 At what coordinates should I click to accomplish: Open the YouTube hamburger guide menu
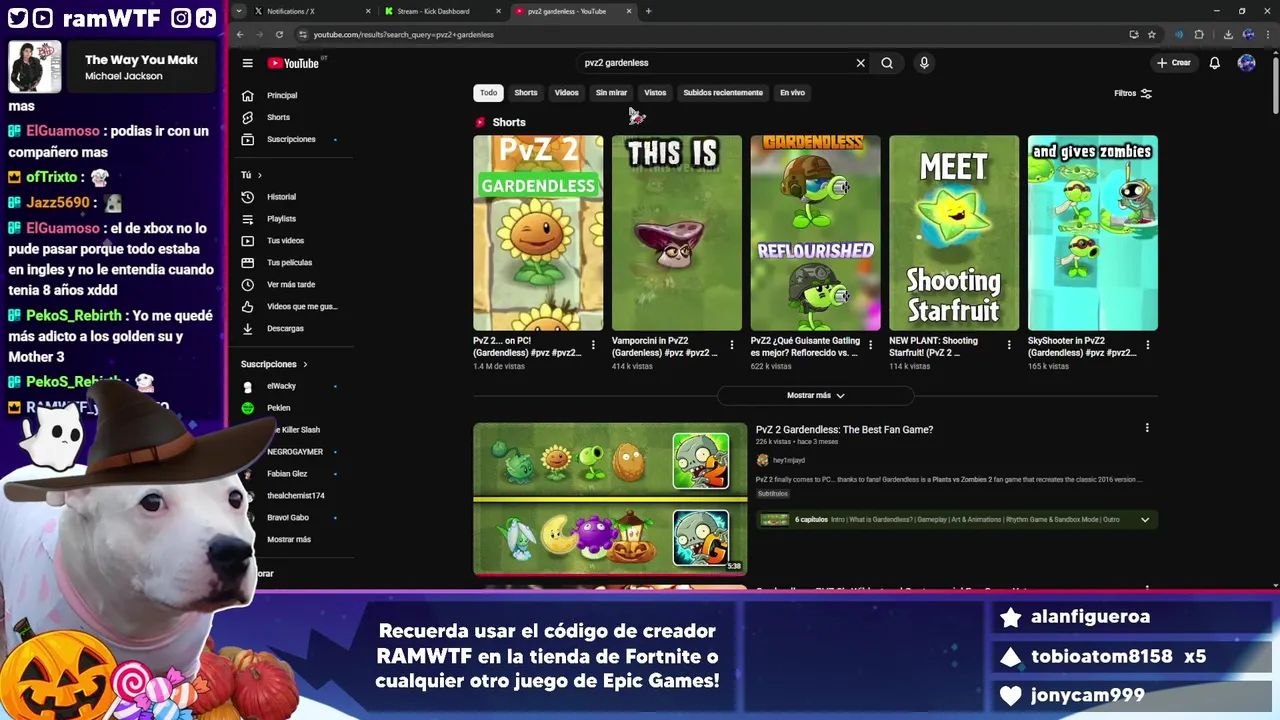[247, 63]
